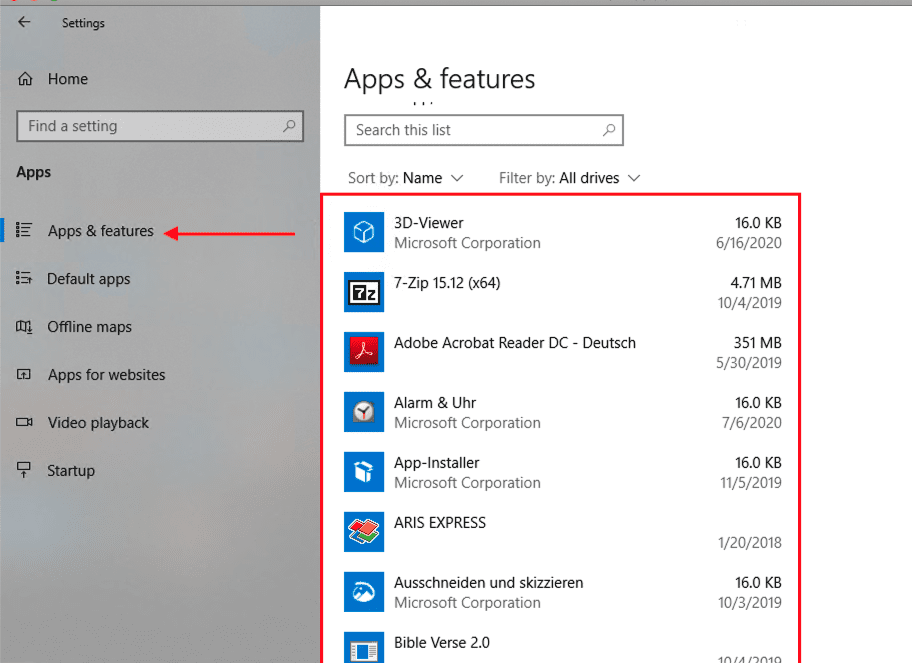912x663 pixels.
Task: Focus the Search this list field
Action: coord(484,130)
